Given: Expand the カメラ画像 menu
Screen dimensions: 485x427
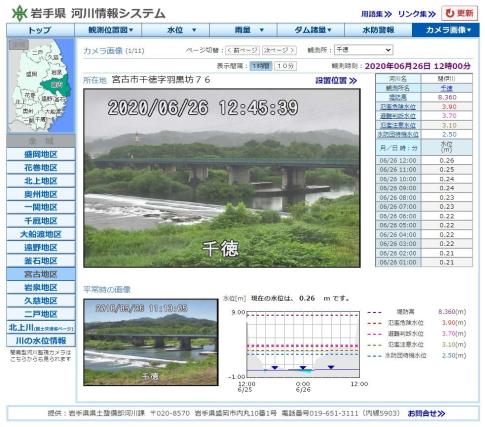Looking at the screenshot, I should [446, 30].
